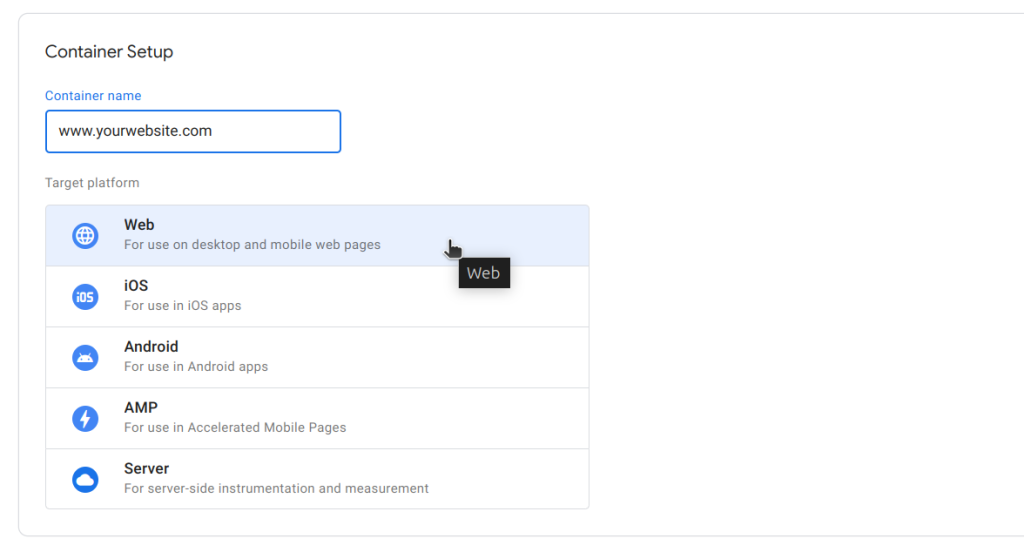1024x552 pixels.
Task: Click the Android robot icon
Action: point(85,357)
